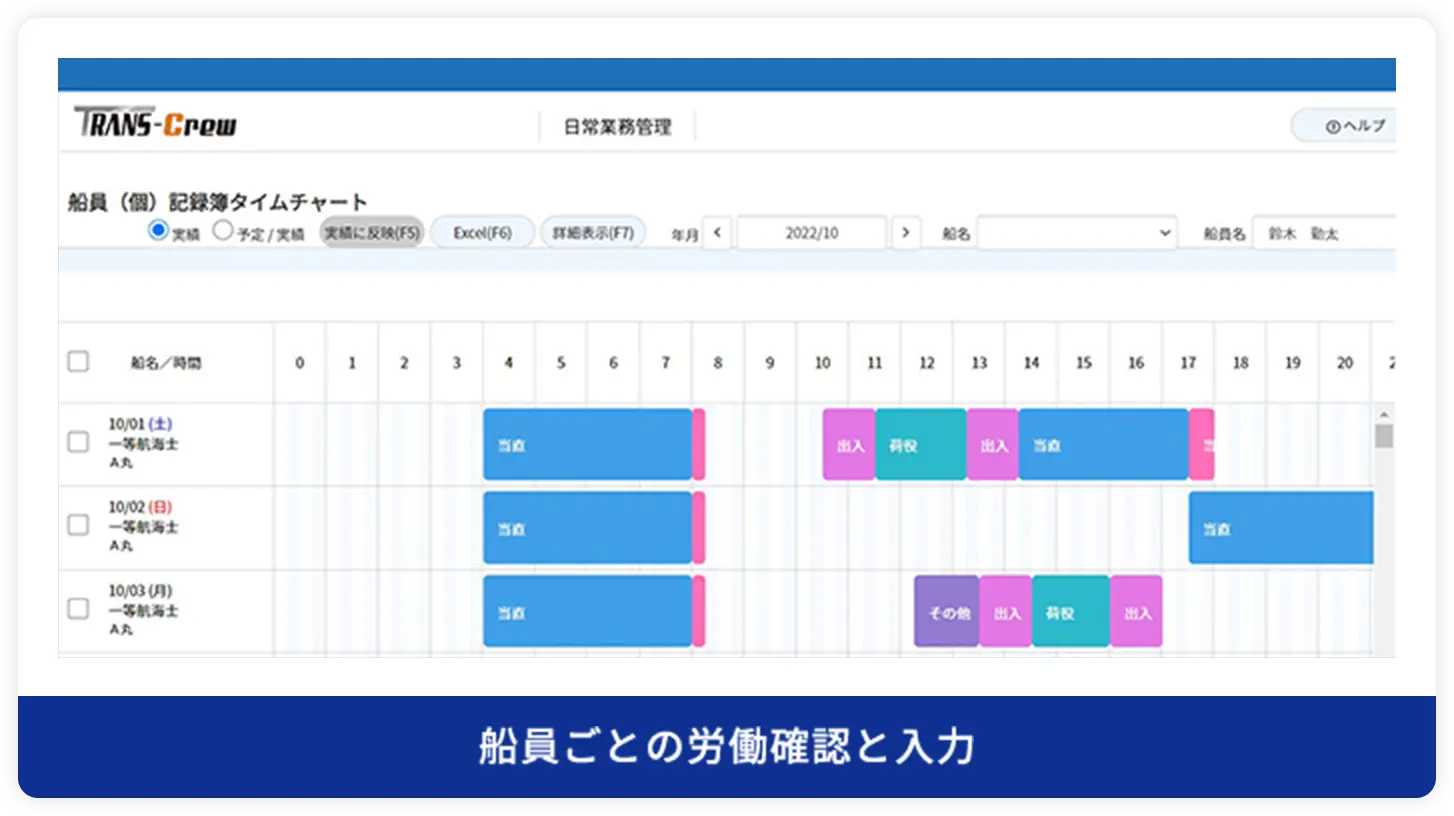Click the hour 20 column header
The width and height of the screenshot is (1454, 816).
point(1345,363)
